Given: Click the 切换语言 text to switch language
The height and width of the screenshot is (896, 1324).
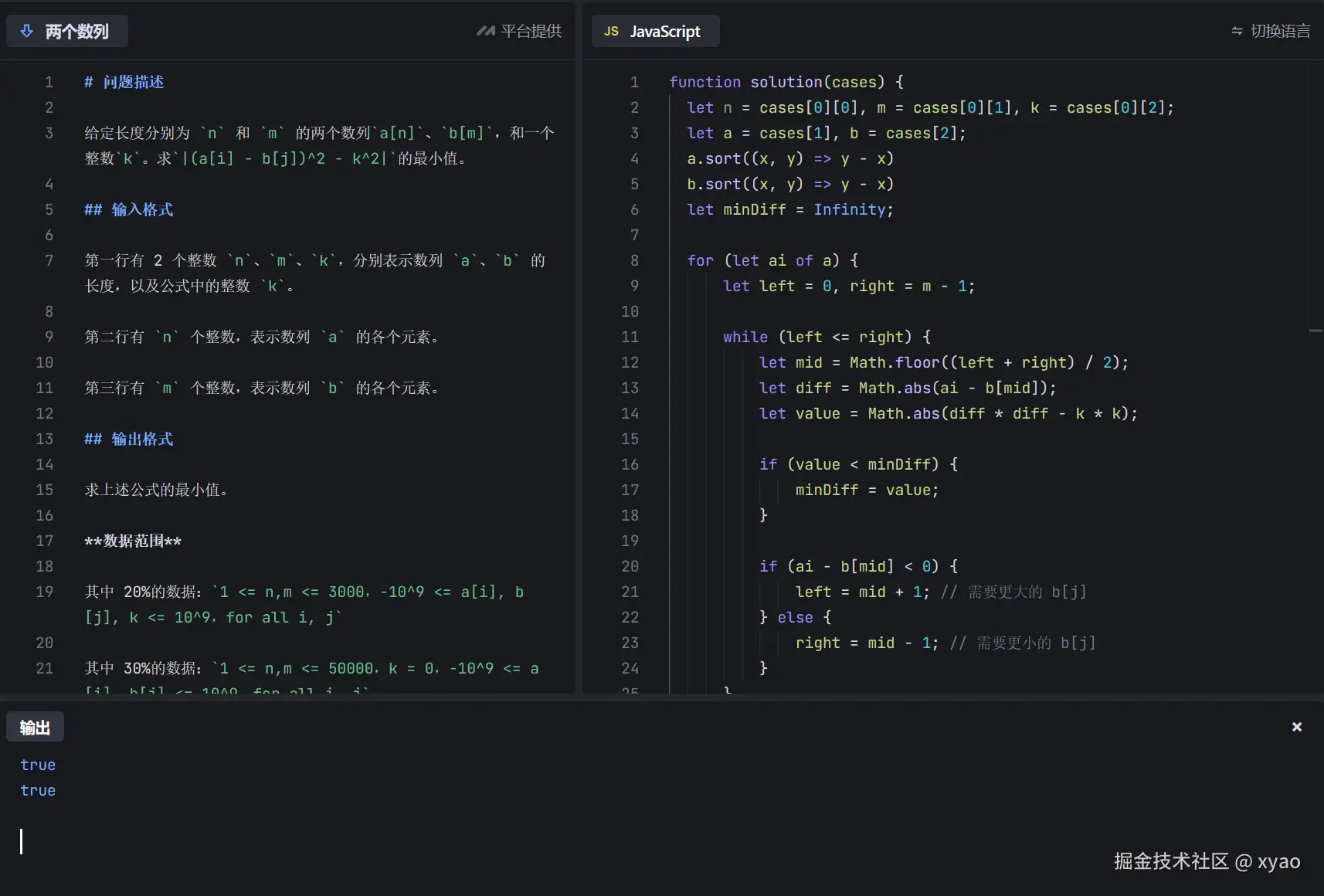Looking at the screenshot, I should tap(1280, 31).
